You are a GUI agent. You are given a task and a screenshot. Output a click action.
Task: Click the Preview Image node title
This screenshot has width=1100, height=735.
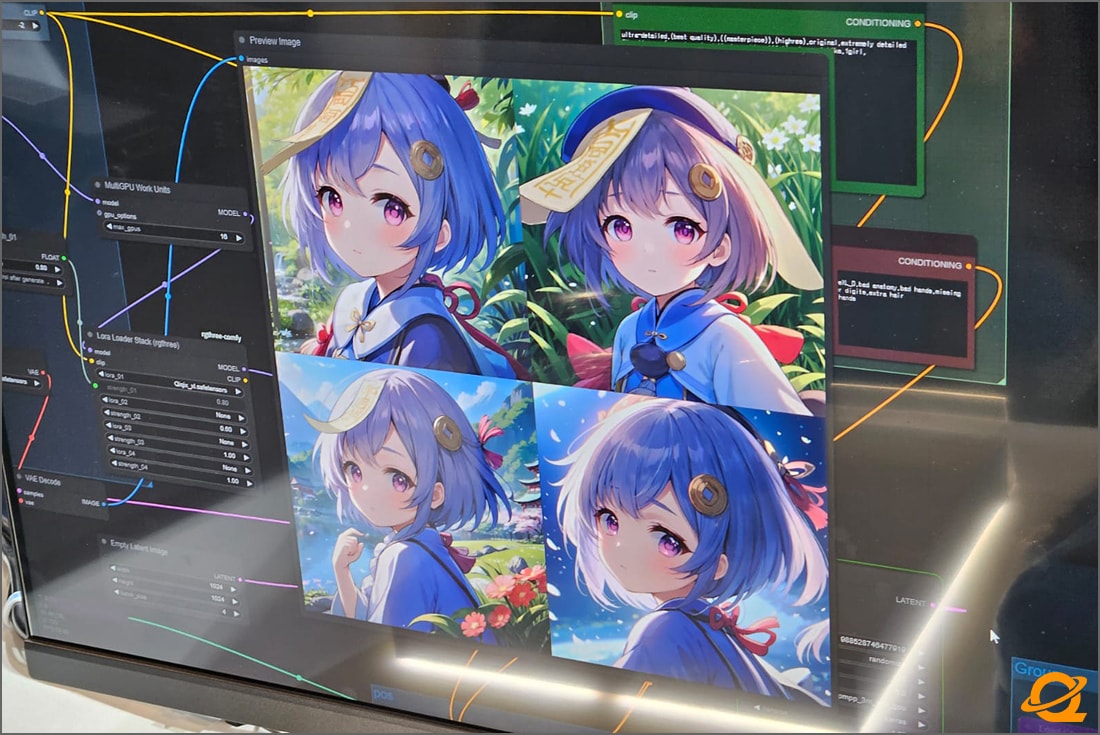coord(275,42)
